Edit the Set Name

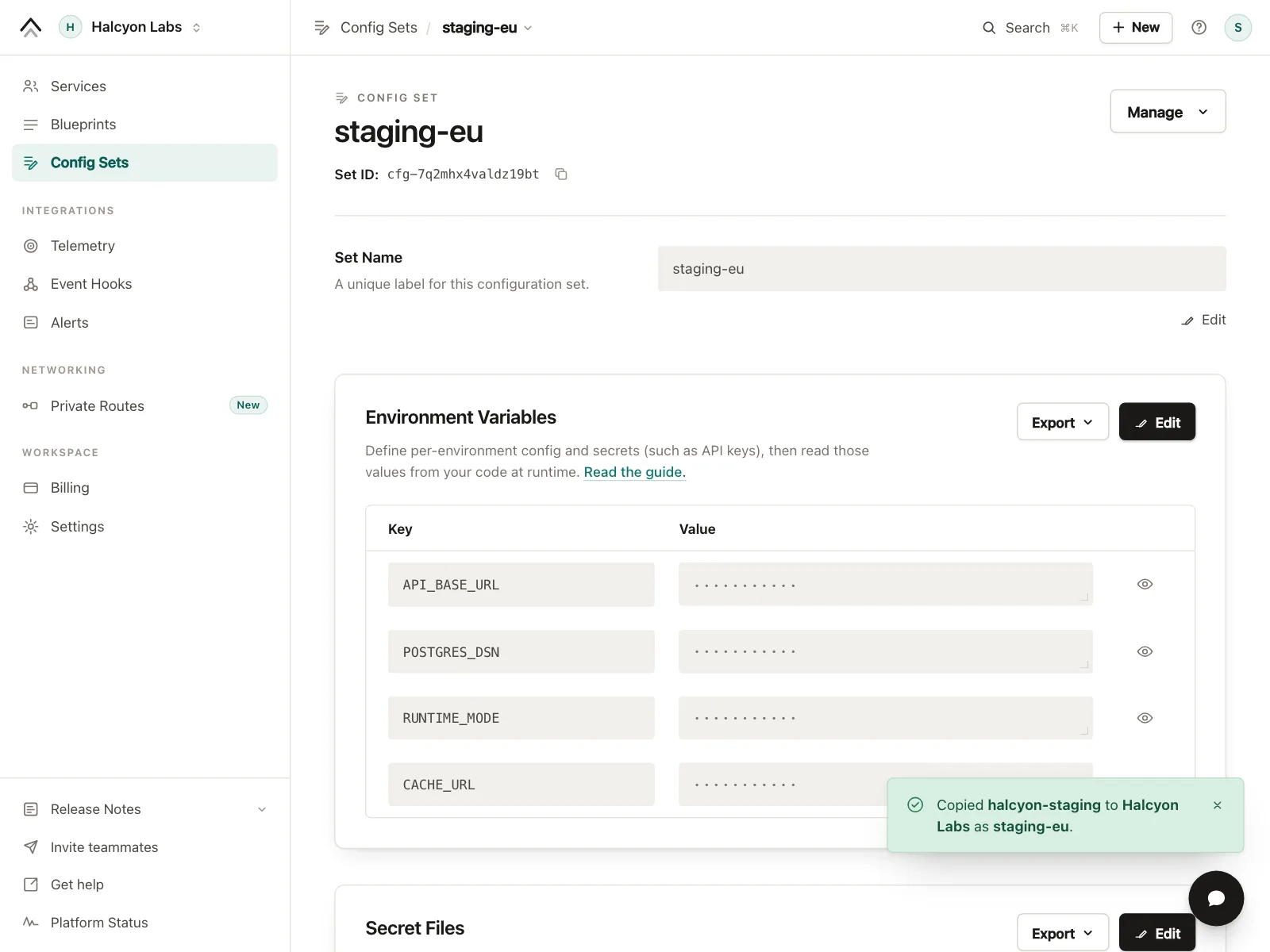point(1203,321)
